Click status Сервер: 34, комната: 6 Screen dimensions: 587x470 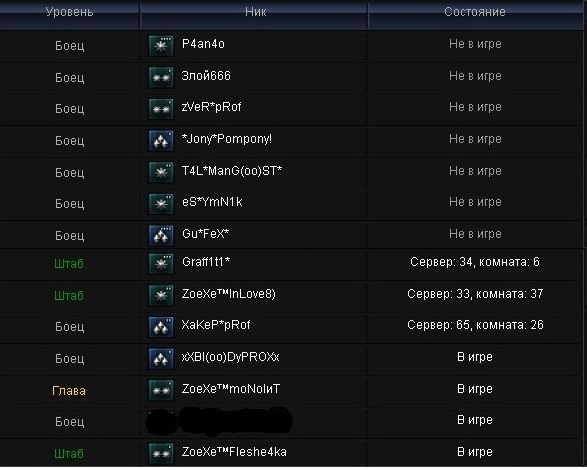coord(475,262)
